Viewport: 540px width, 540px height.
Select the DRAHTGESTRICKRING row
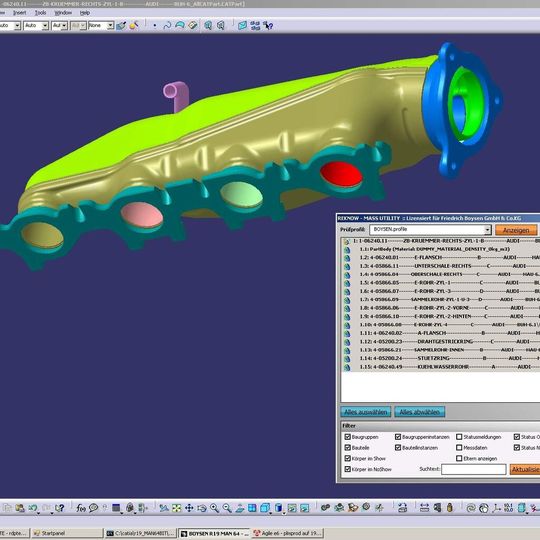(441, 341)
